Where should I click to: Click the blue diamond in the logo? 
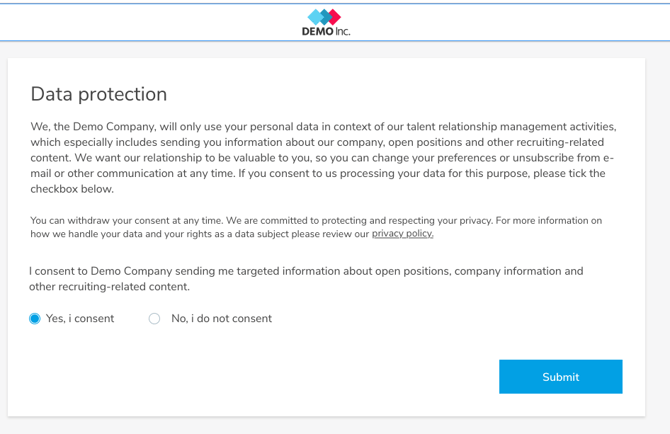(315, 16)
